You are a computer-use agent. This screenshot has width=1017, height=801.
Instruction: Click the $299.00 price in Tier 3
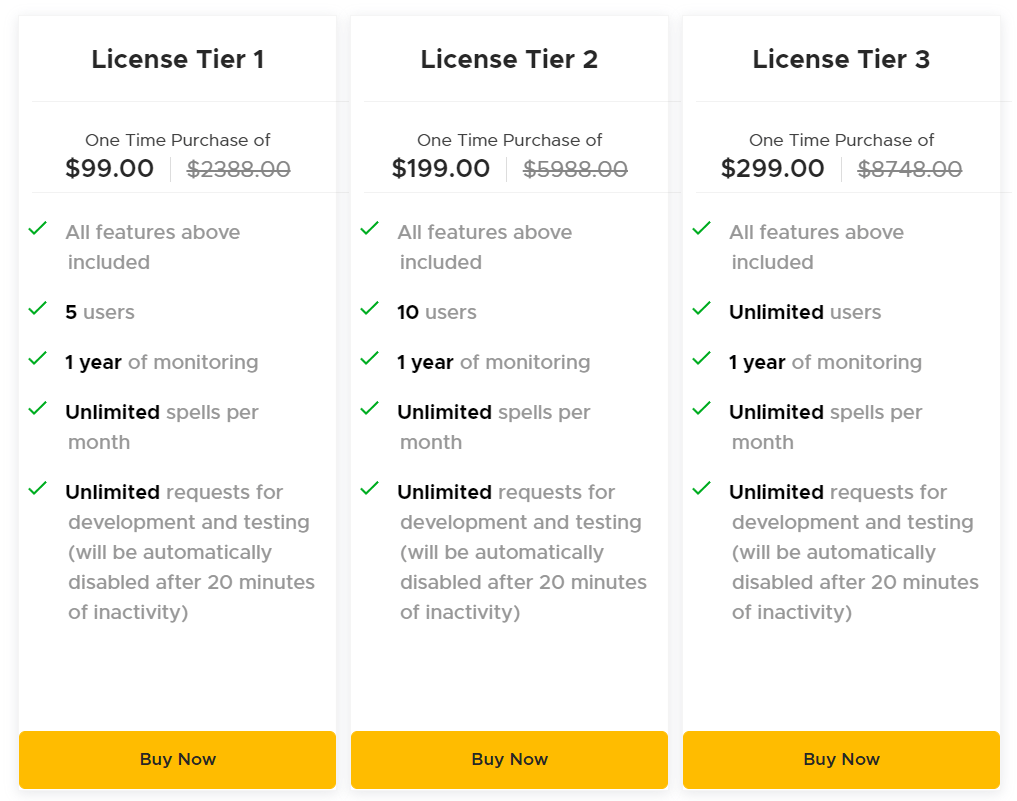pos(773,169)
